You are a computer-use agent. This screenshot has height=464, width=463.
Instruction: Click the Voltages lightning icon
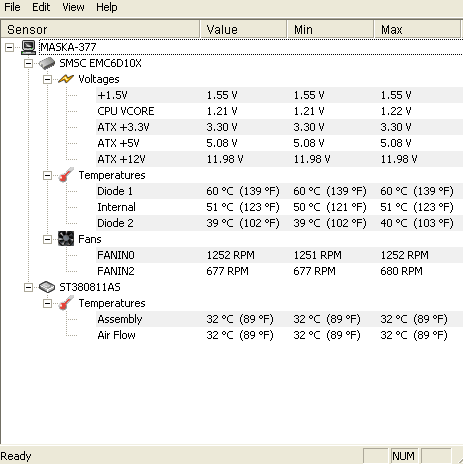(x=66, y=79)
